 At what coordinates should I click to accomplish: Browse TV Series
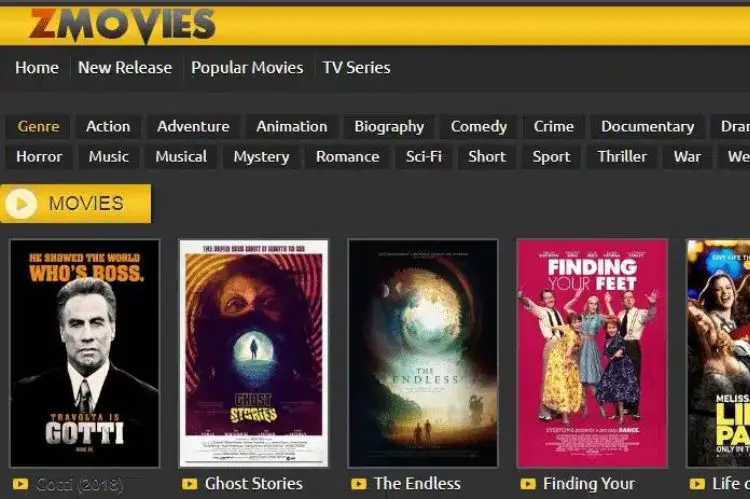click(x=356, y=67)
